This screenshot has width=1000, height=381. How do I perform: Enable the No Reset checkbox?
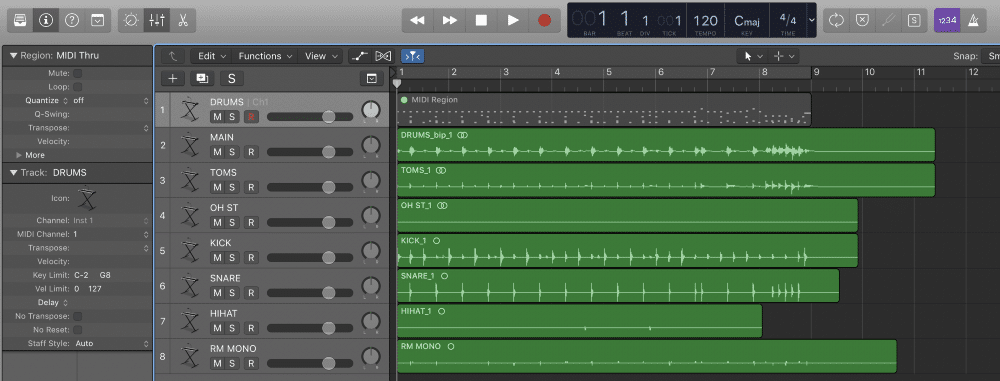pos(77,329)
